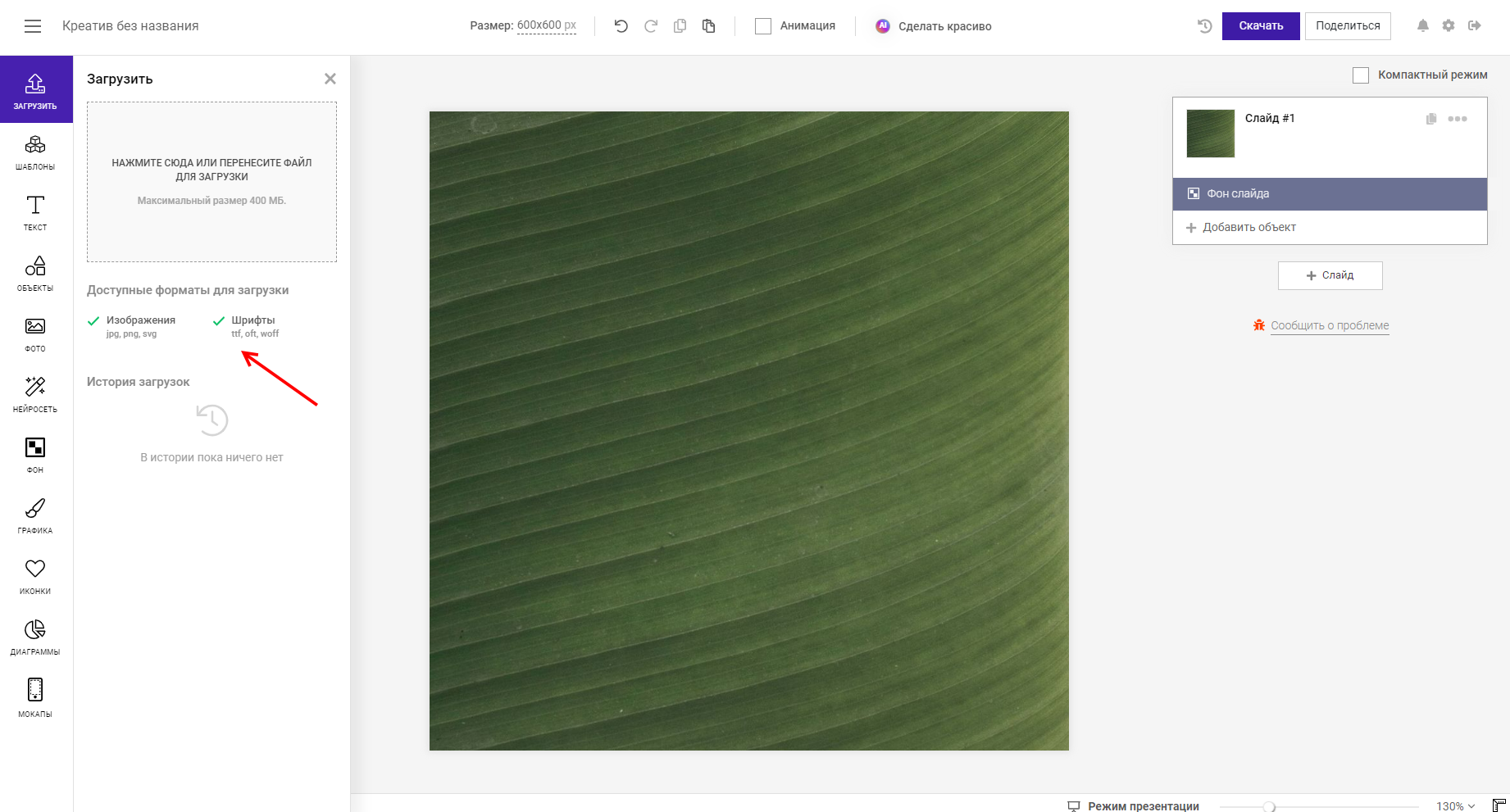Screen dimensions: 1510x812
Task: Open version history clock icon near Скачать
Action: tap(1204, 26)
